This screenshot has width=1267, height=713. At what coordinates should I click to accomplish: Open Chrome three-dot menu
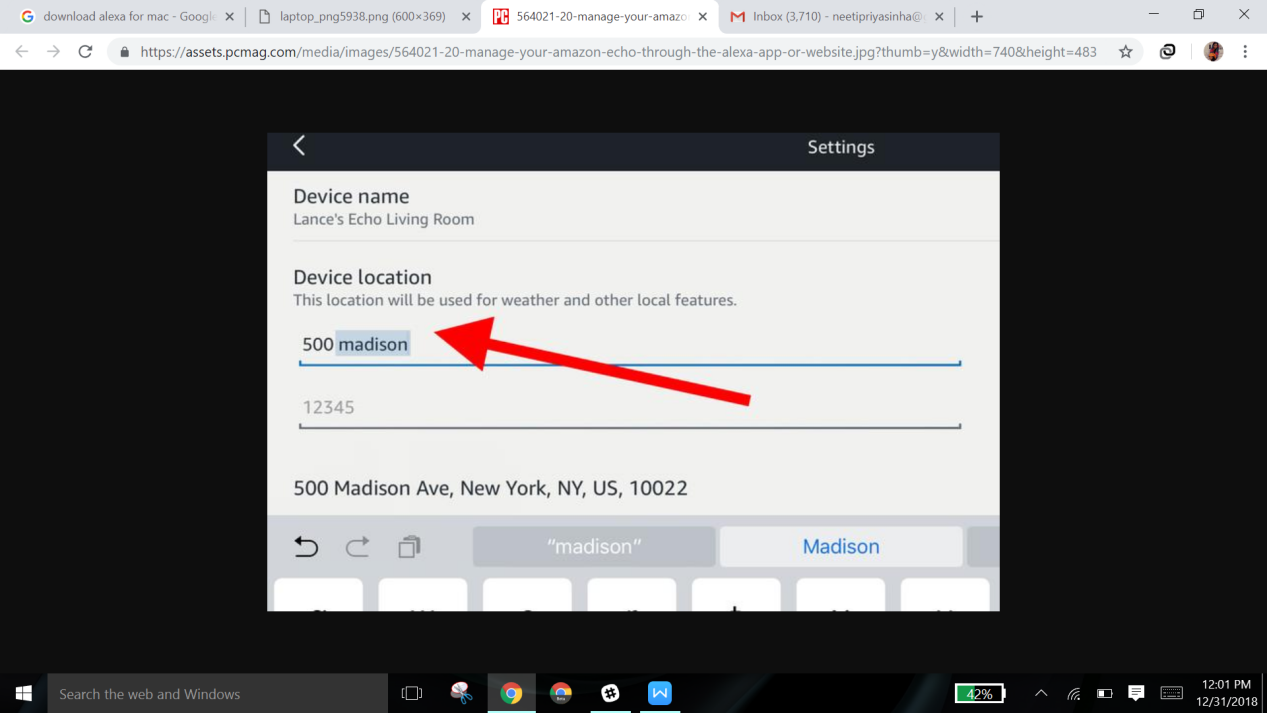coord(1245,52)
